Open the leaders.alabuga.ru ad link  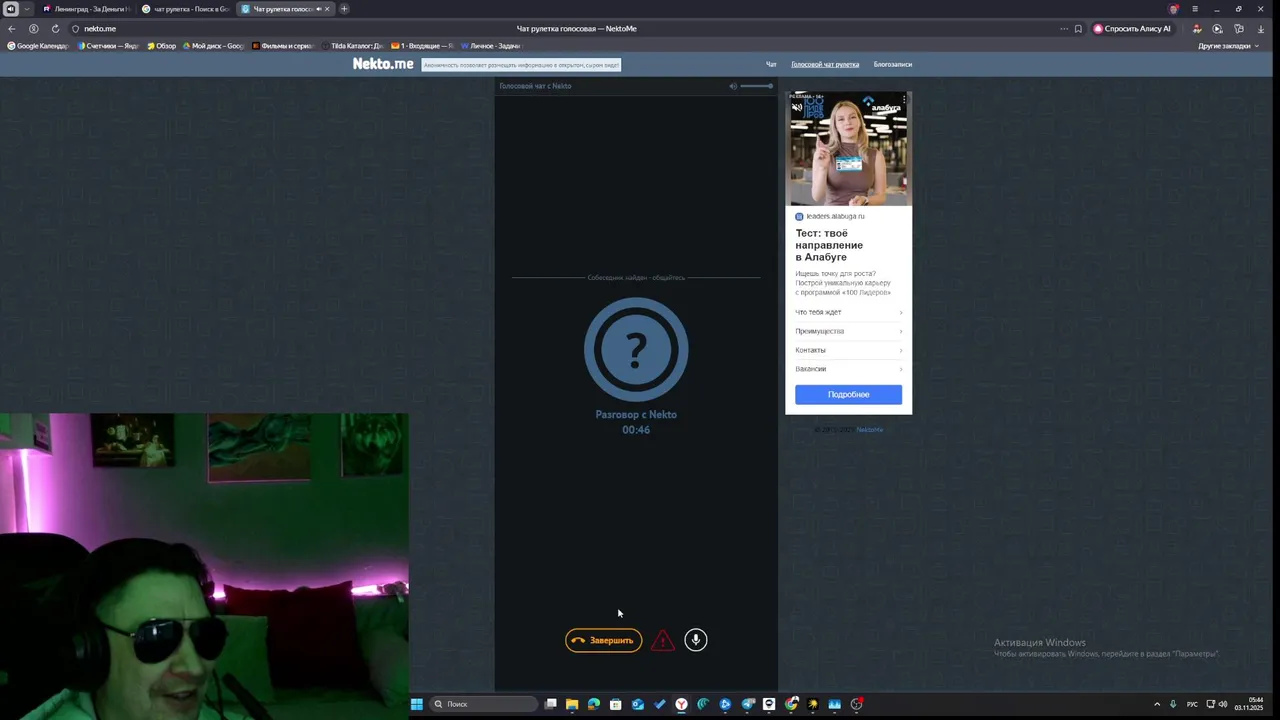[835, 216]
